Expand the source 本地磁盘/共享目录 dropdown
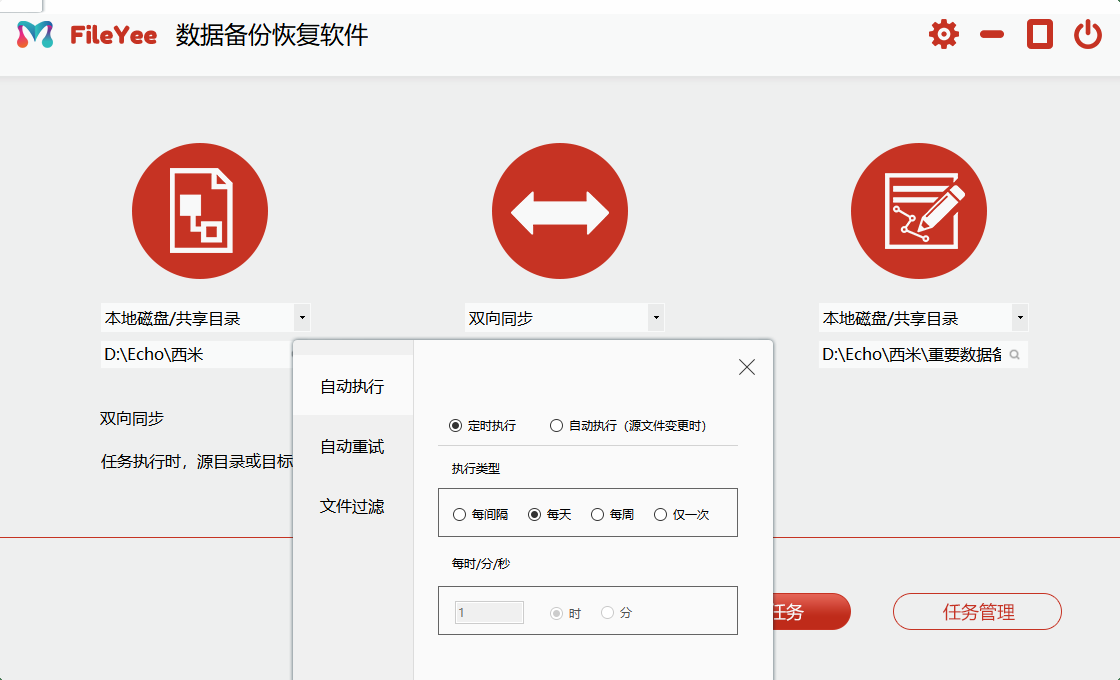 click(302, 319)
